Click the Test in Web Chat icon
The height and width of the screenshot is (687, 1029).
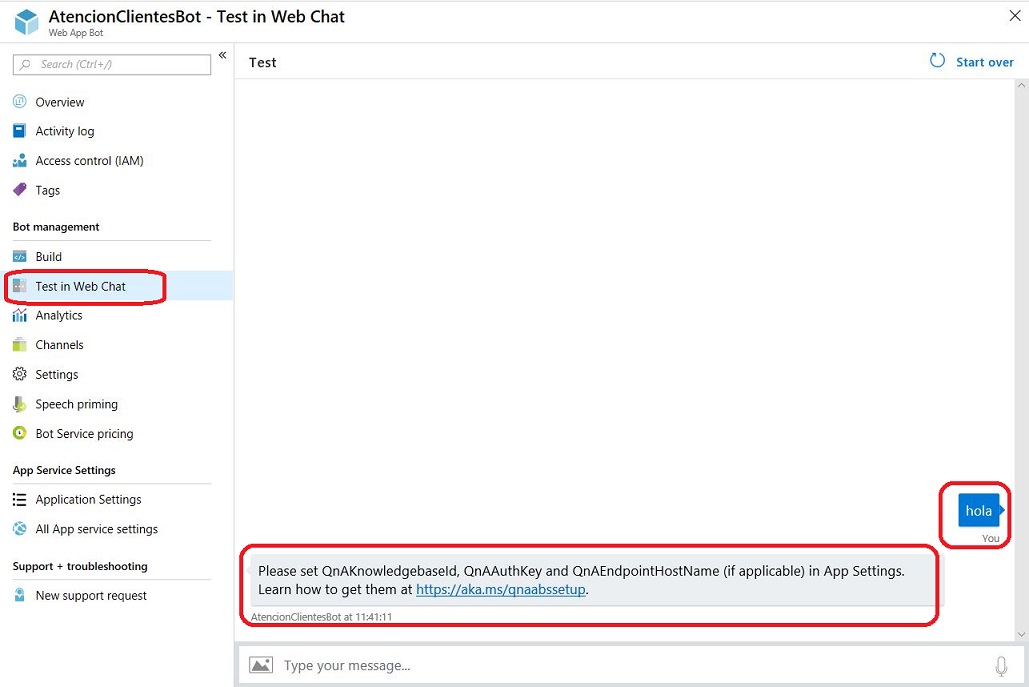20,286
